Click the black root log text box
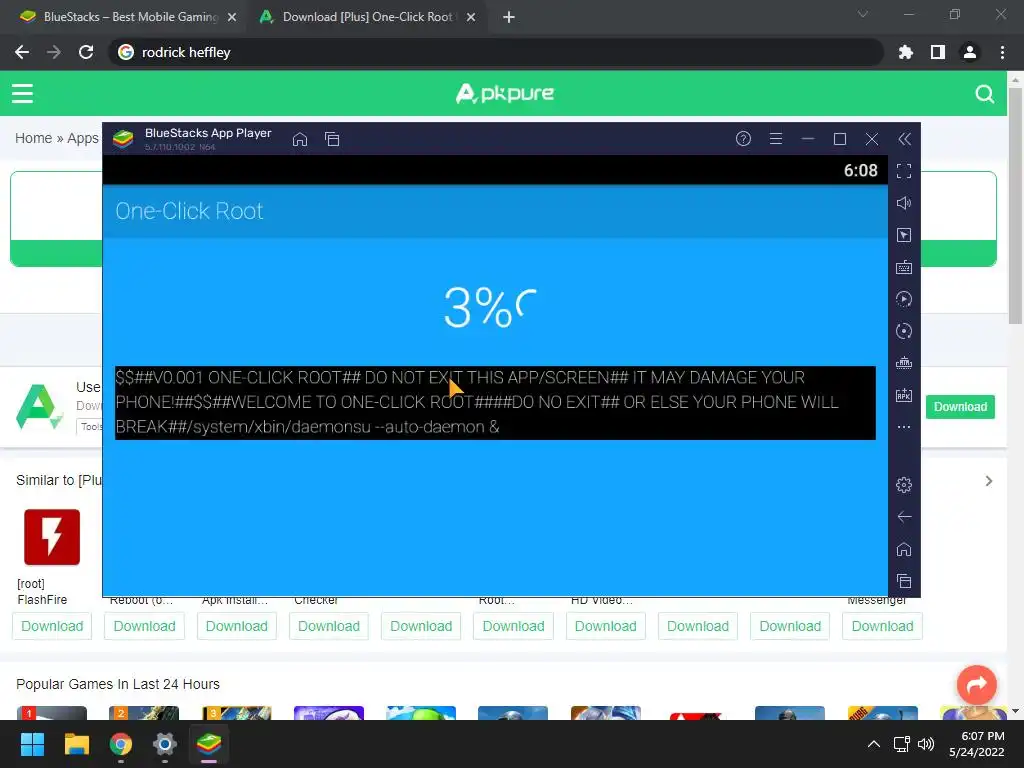1024x768 pixels. (495, 402)
